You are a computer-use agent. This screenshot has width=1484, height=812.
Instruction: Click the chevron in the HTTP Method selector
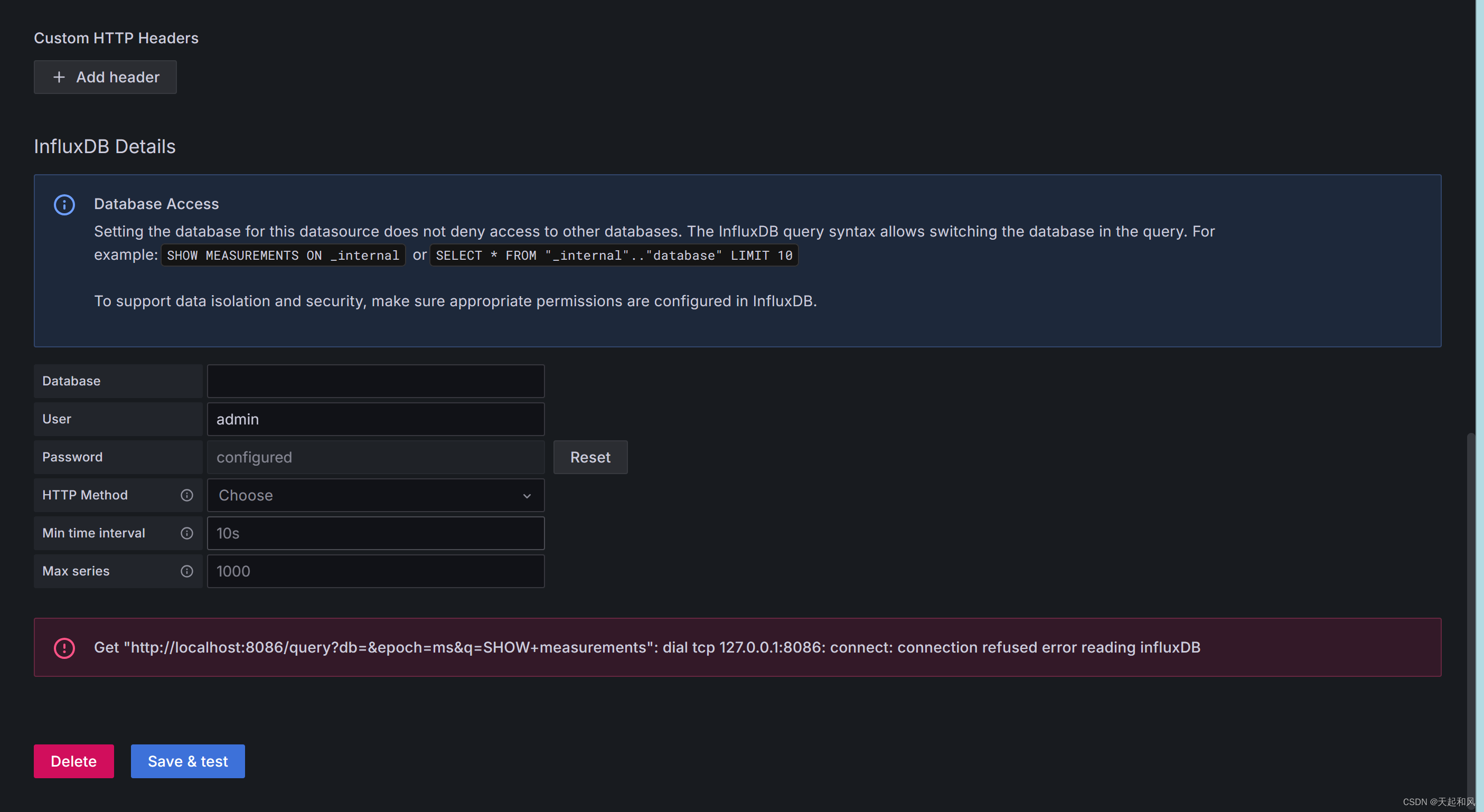(x=526, y=495)
